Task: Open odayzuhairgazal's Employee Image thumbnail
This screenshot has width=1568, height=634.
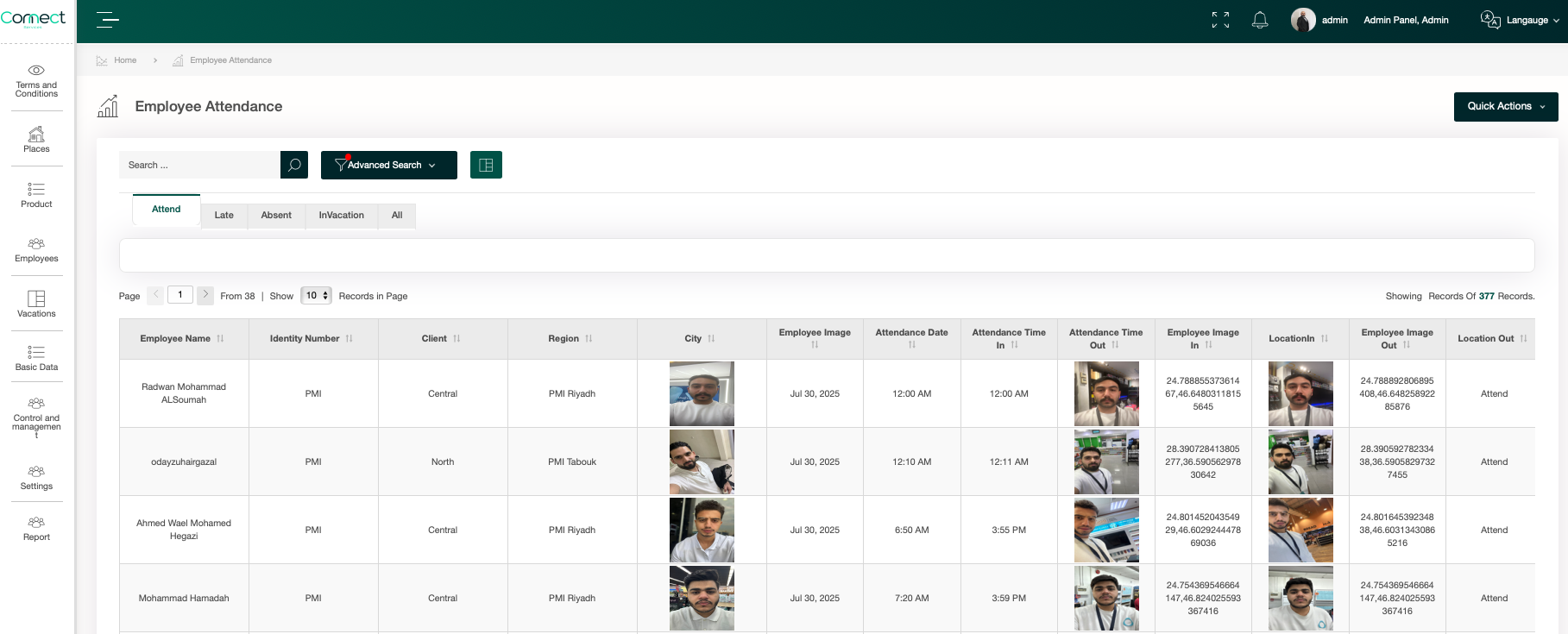Action: coord(702,461)
